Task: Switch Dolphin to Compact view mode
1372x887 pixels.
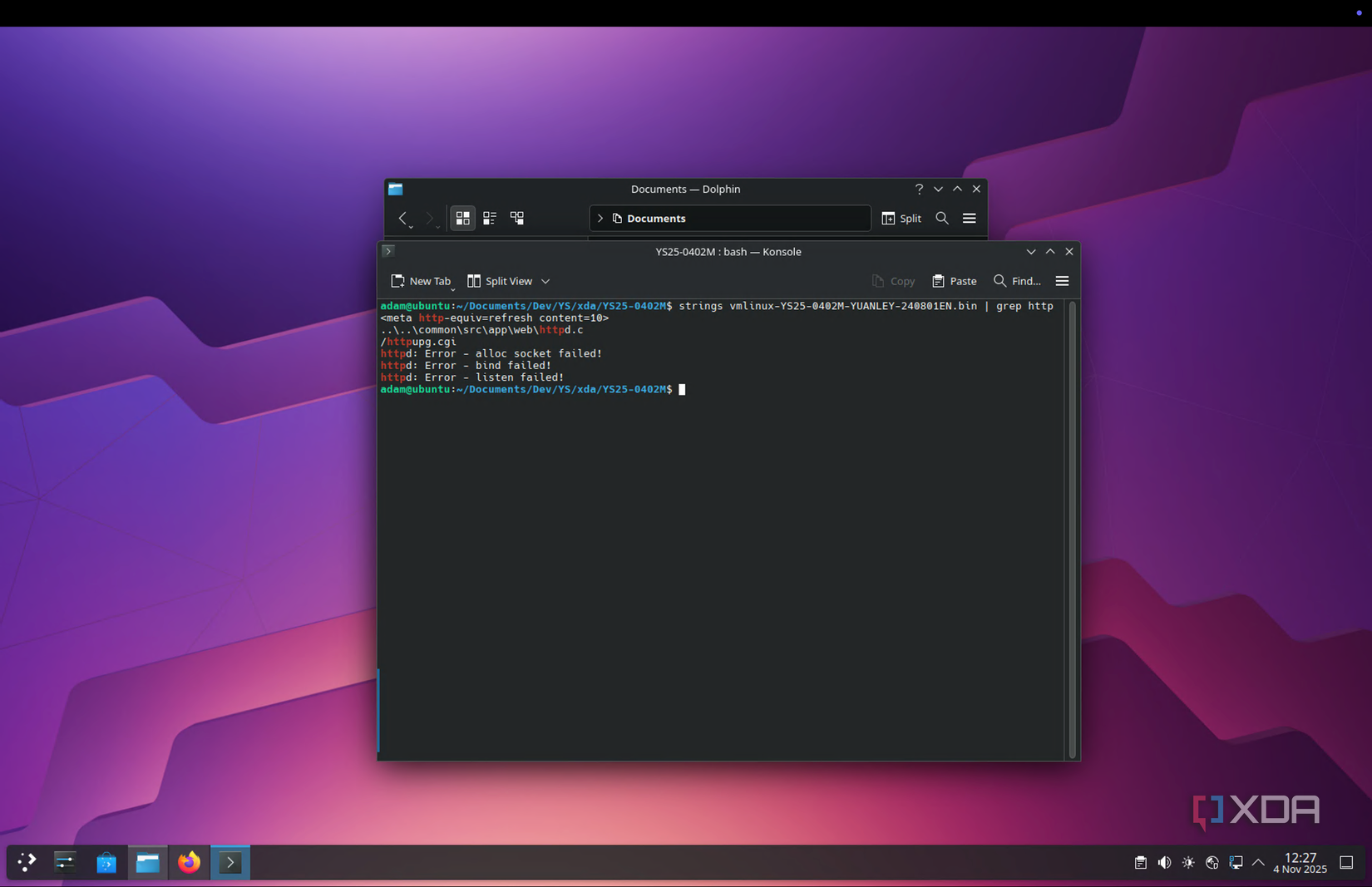Action: tap(490, 218)
